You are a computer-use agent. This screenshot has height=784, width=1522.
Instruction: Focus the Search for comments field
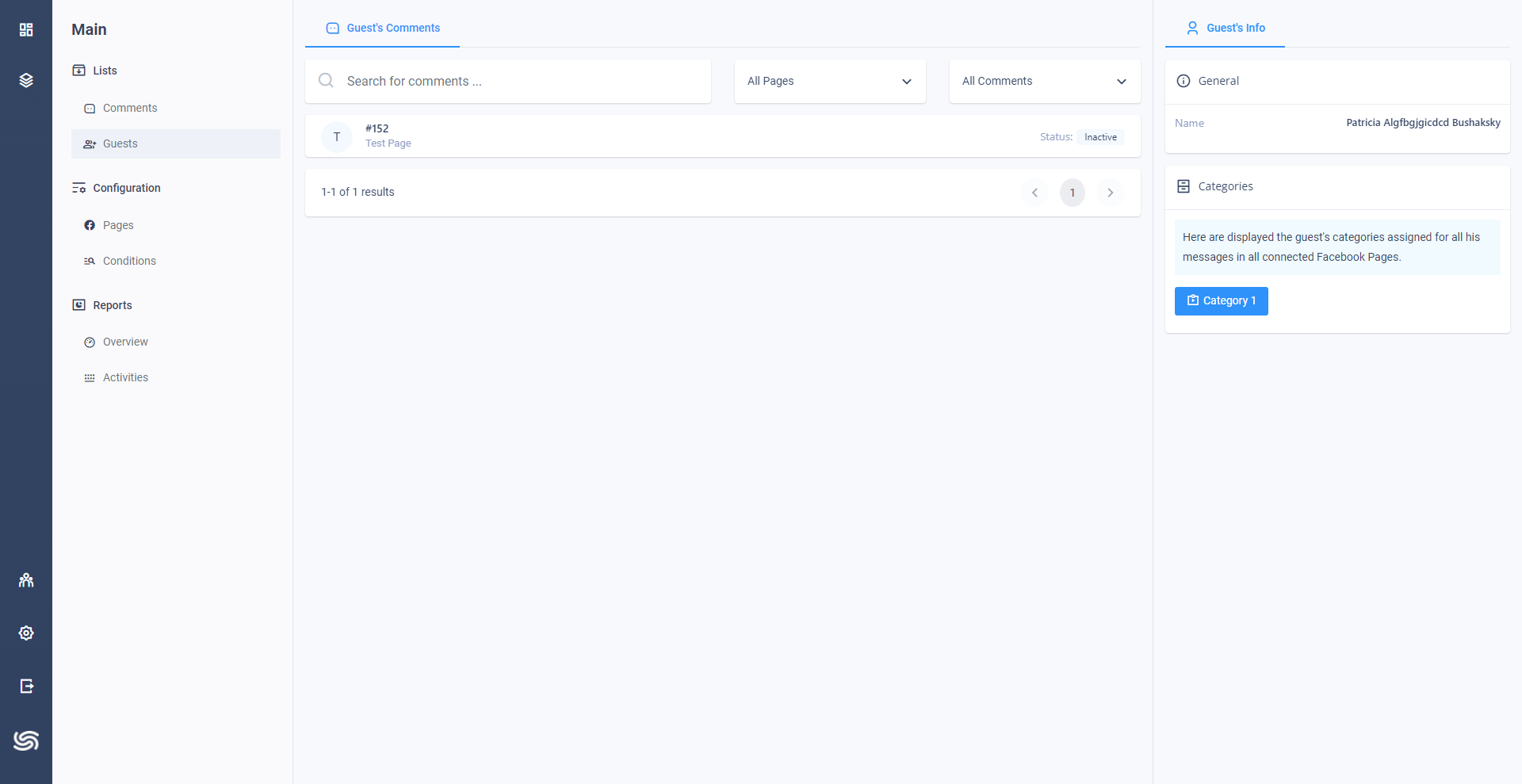[x=508, y=81]
